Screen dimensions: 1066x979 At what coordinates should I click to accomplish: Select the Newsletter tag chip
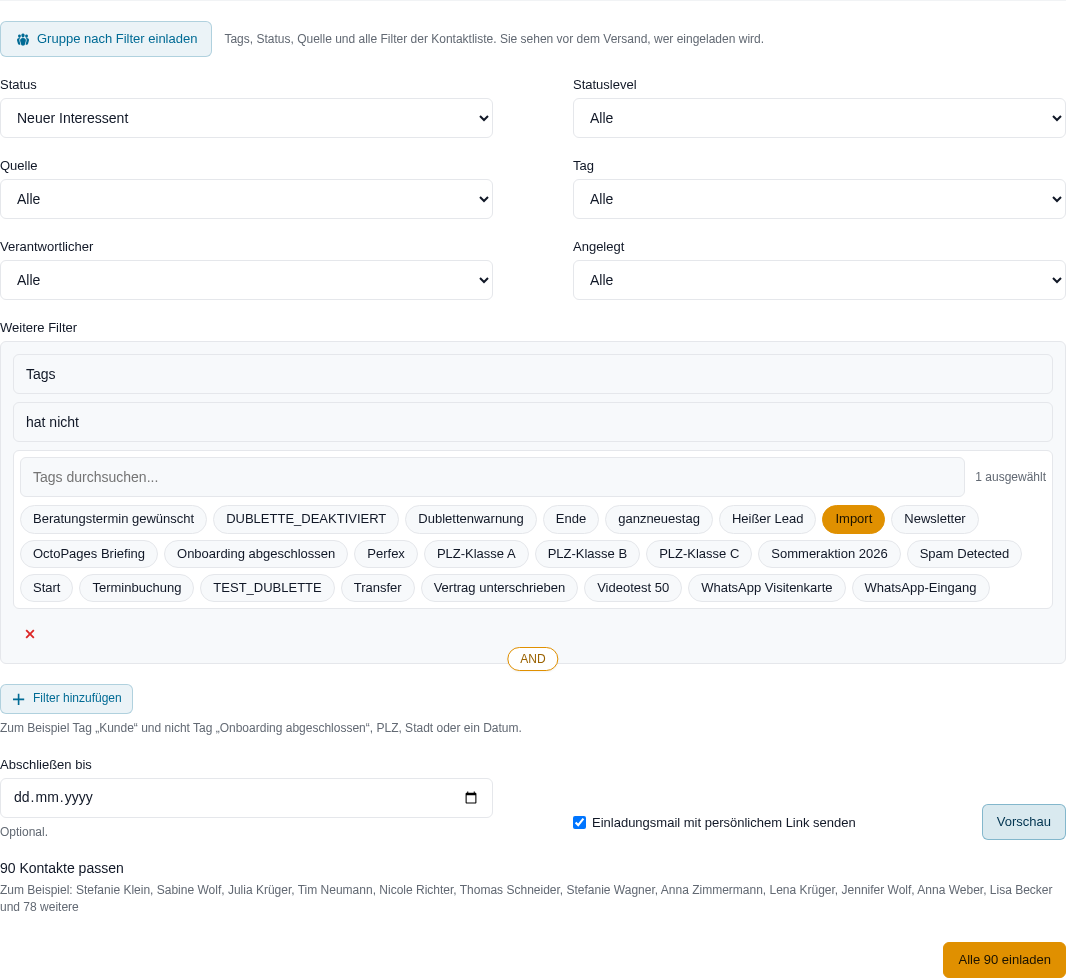[x=934, y=519]
